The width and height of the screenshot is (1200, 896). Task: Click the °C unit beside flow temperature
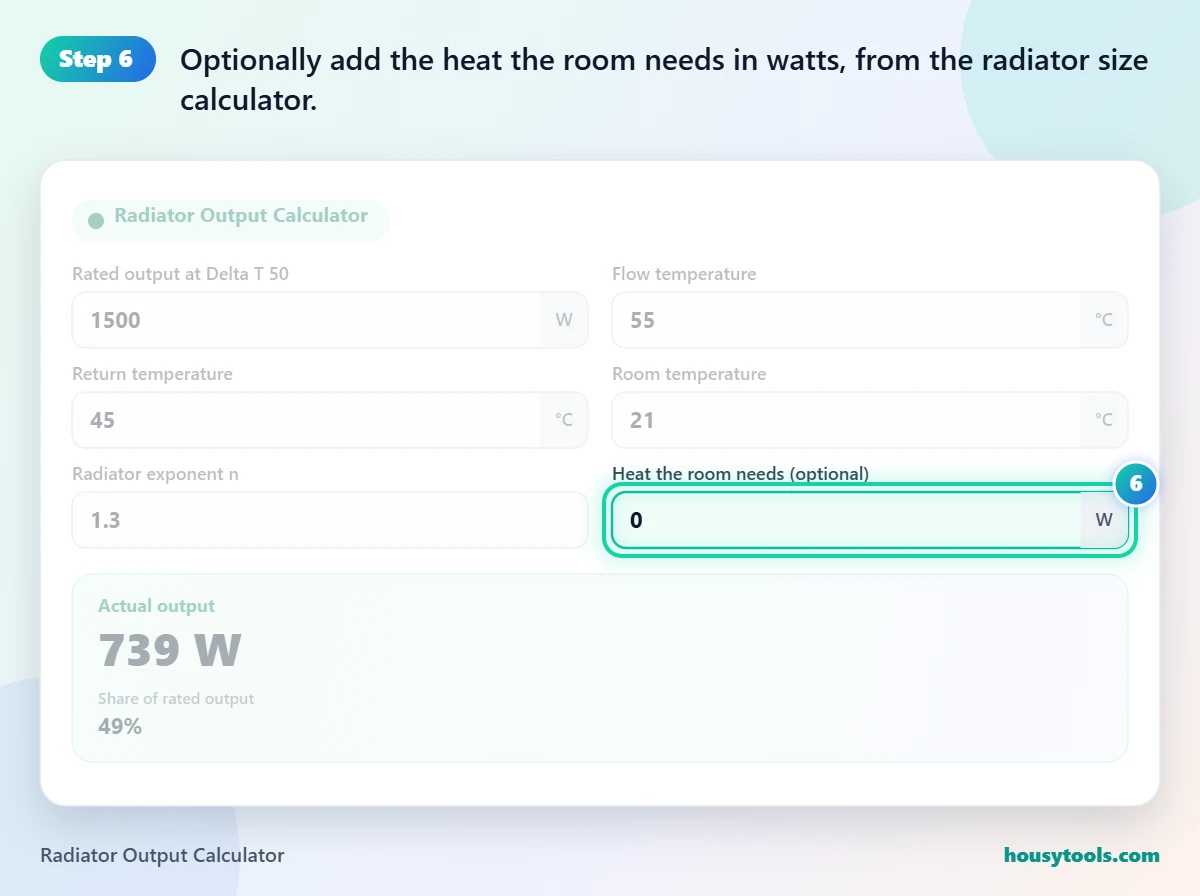1104,320
